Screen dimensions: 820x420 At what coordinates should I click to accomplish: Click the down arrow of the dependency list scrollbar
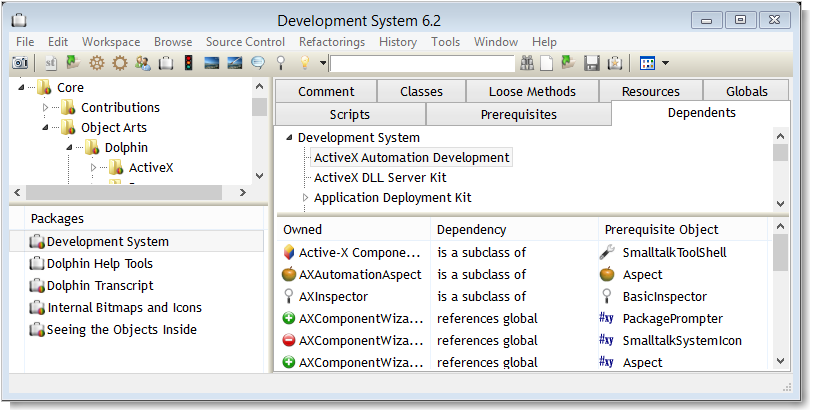[781, 361]
